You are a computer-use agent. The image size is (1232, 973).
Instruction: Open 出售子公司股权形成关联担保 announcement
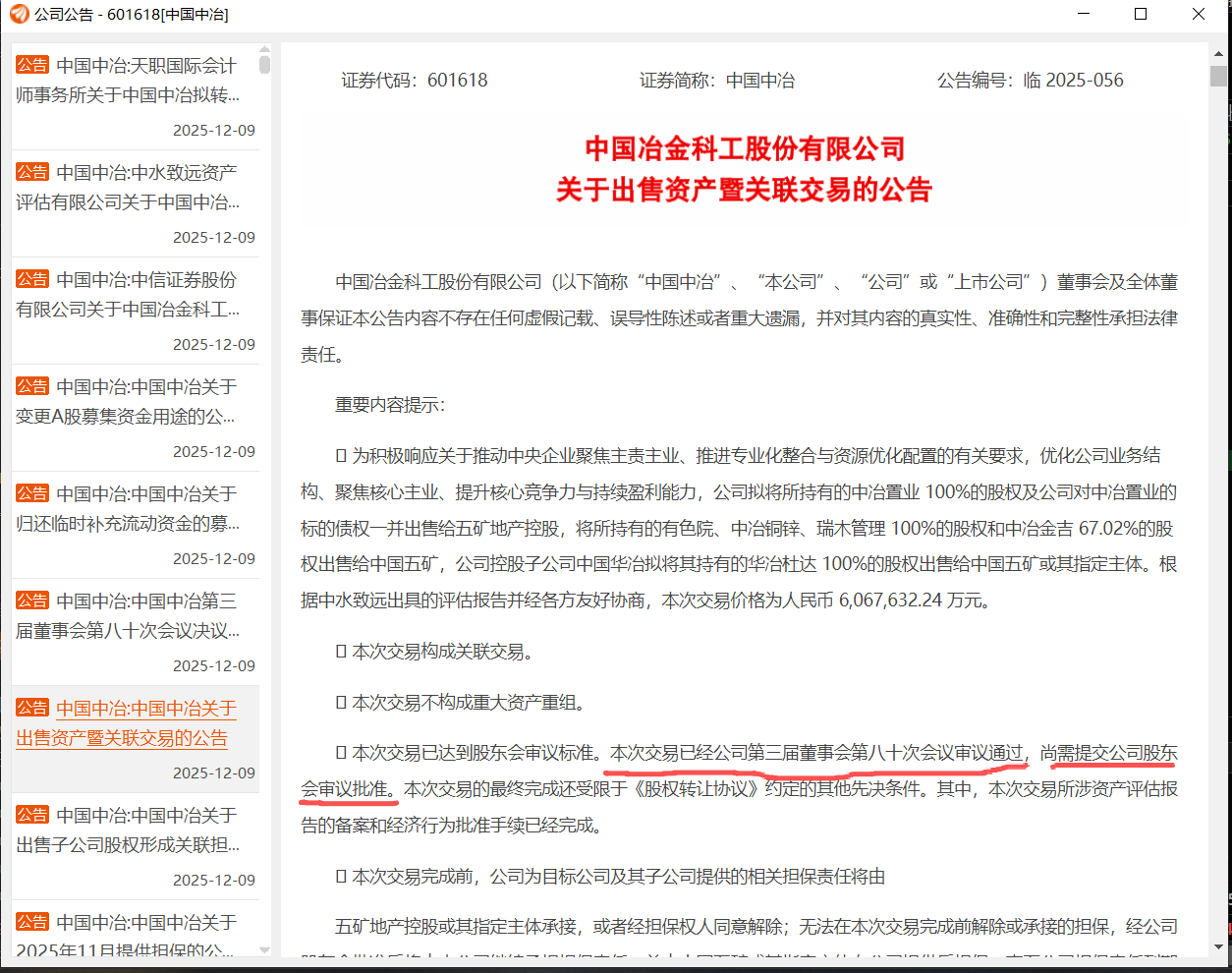point(136,846)
